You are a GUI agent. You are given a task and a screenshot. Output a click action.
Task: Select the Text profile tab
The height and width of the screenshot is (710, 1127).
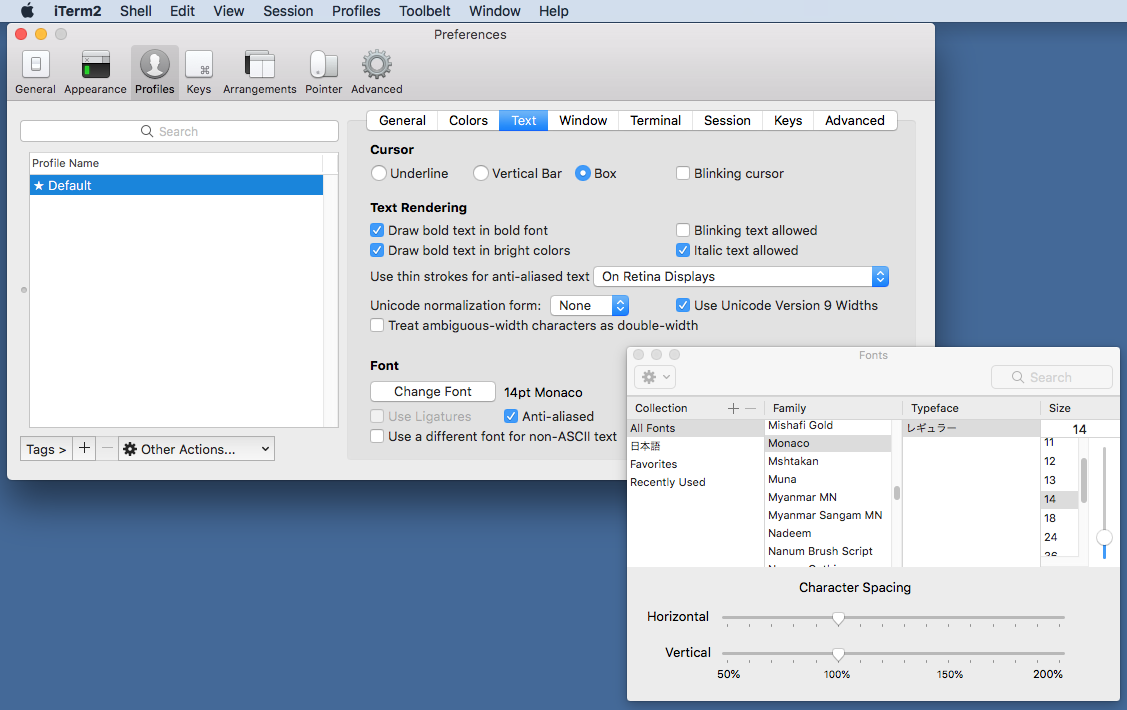click(x=523, y=121)
